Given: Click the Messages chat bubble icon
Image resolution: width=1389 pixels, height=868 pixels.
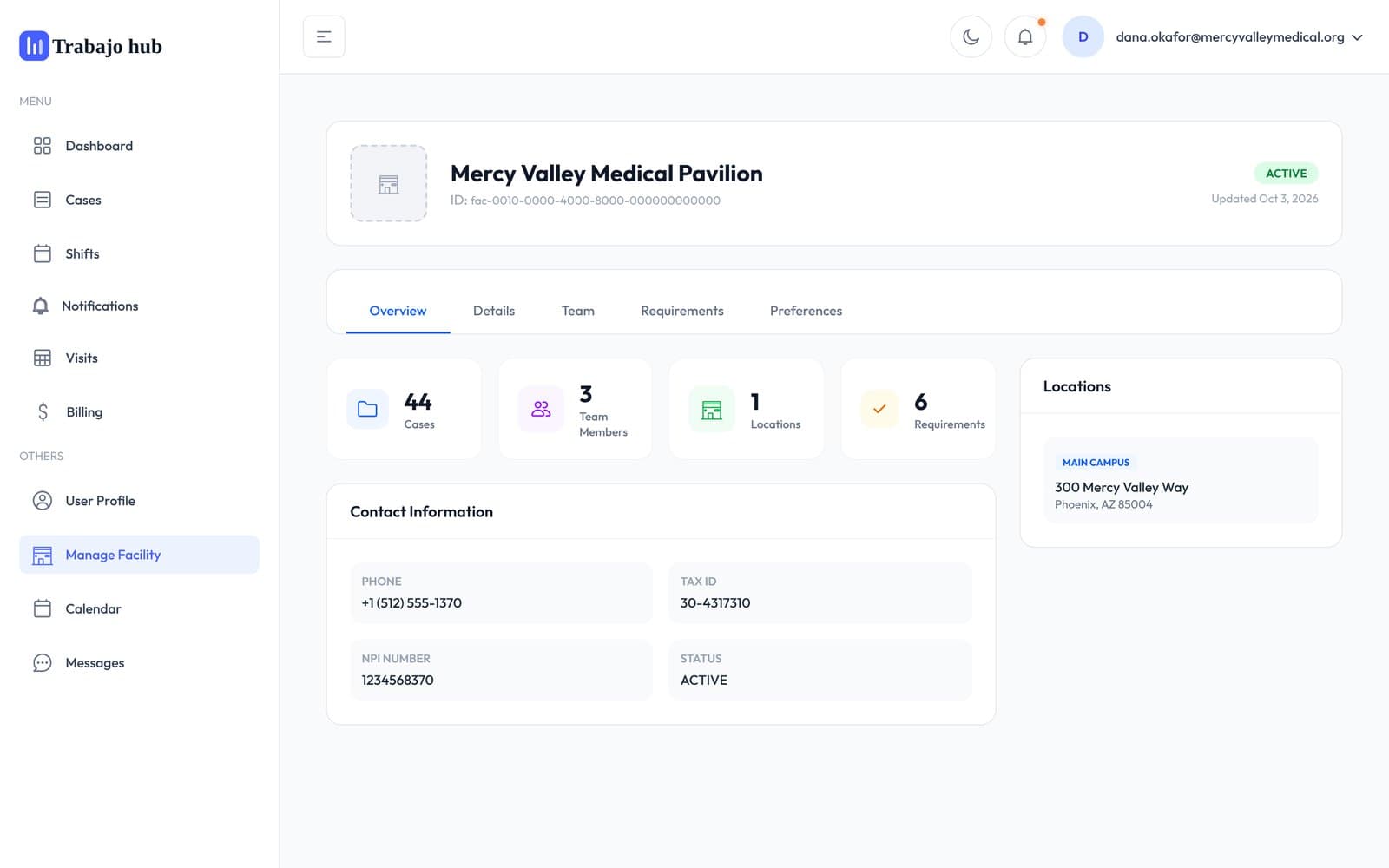Looking at the screenshot, I should point(42,662).
